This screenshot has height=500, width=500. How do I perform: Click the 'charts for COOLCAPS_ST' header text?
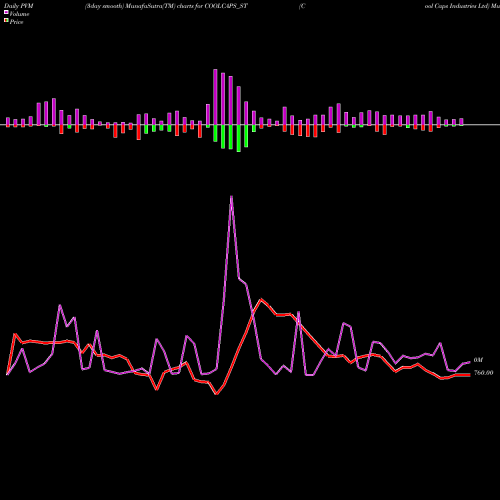[x=212, y=6]
